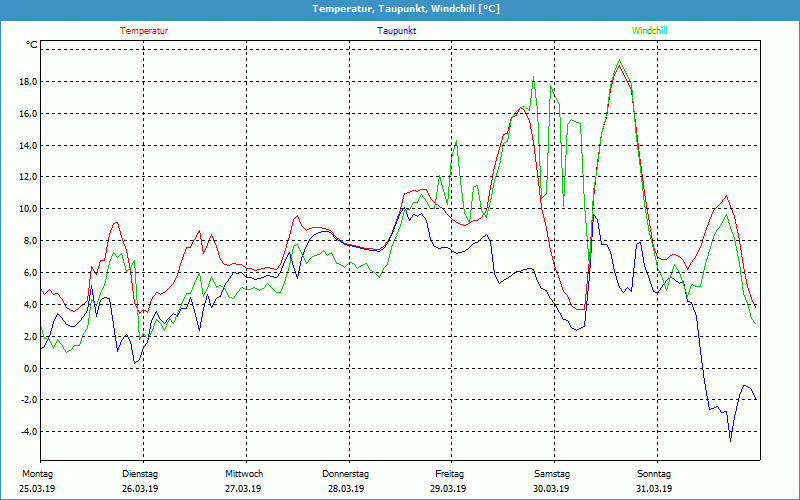
Task: Click the -2,0 y-axis value
Action: tap(29, 400)
